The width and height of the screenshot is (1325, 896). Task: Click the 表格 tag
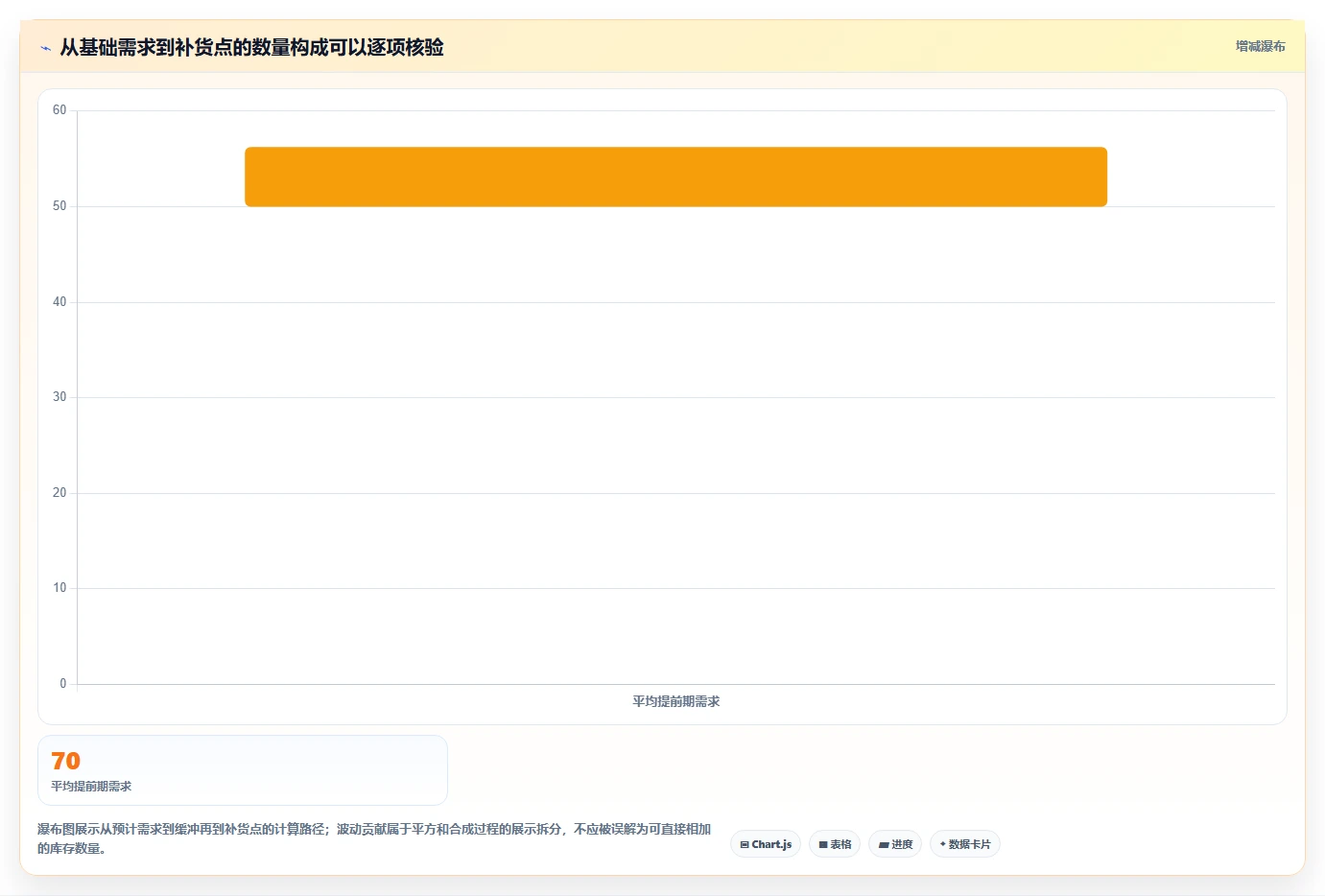(x=835, y=844)
